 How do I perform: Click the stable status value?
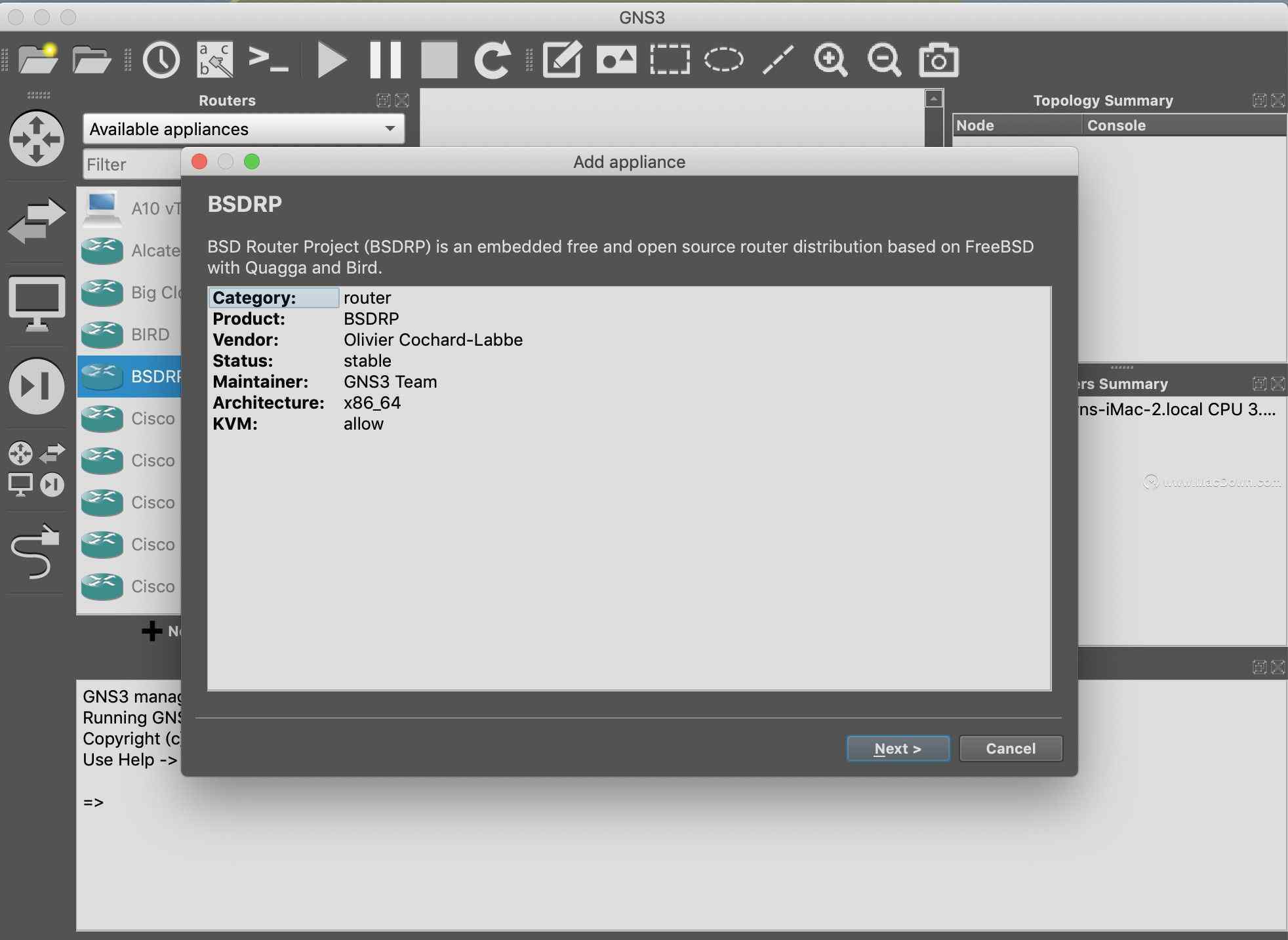[x=367, y=361]
